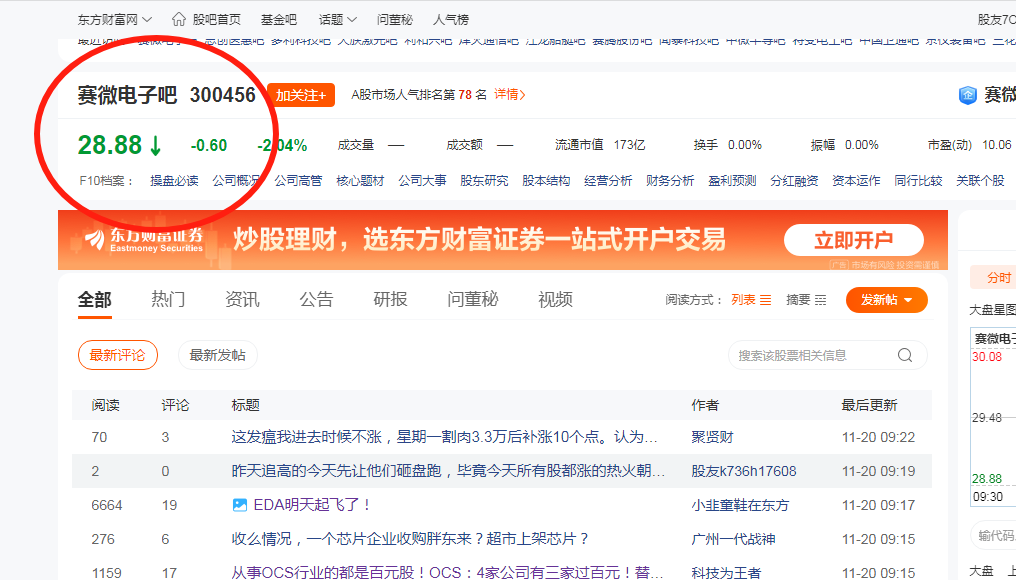Open author 小韭童鞋在东方 profile
1016x580 pixels.
tap(741, 505)
